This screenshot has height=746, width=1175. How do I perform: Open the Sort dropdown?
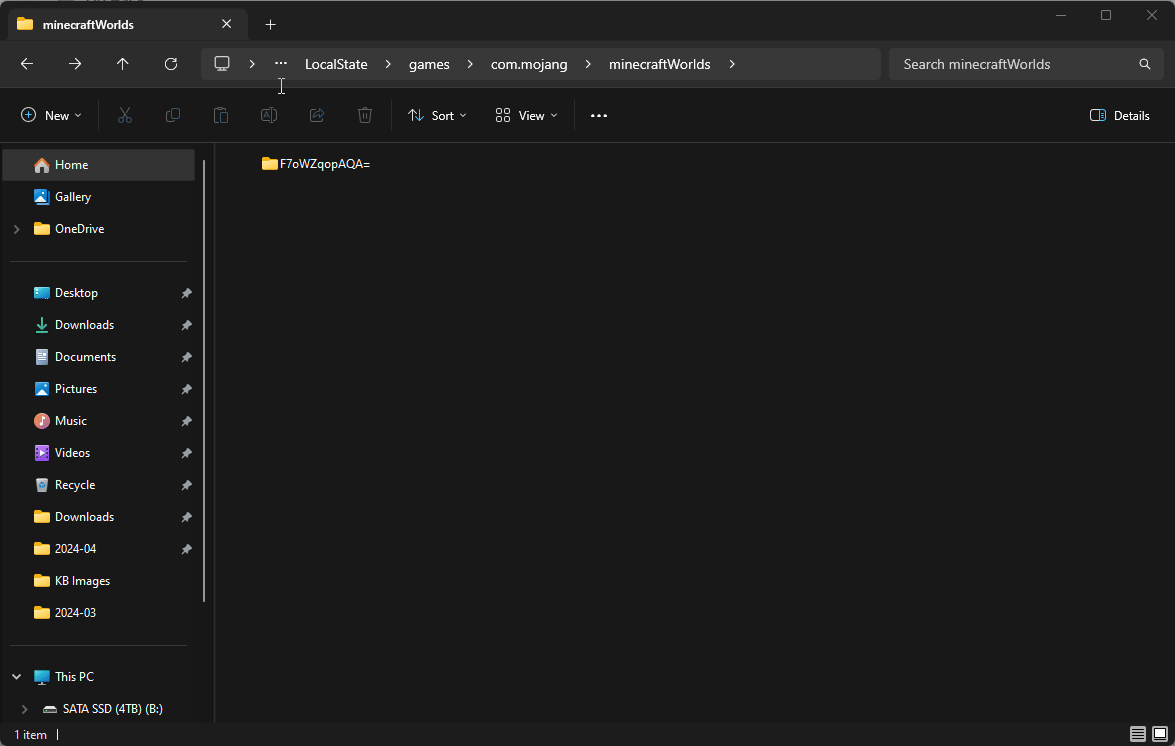[437, 116]
